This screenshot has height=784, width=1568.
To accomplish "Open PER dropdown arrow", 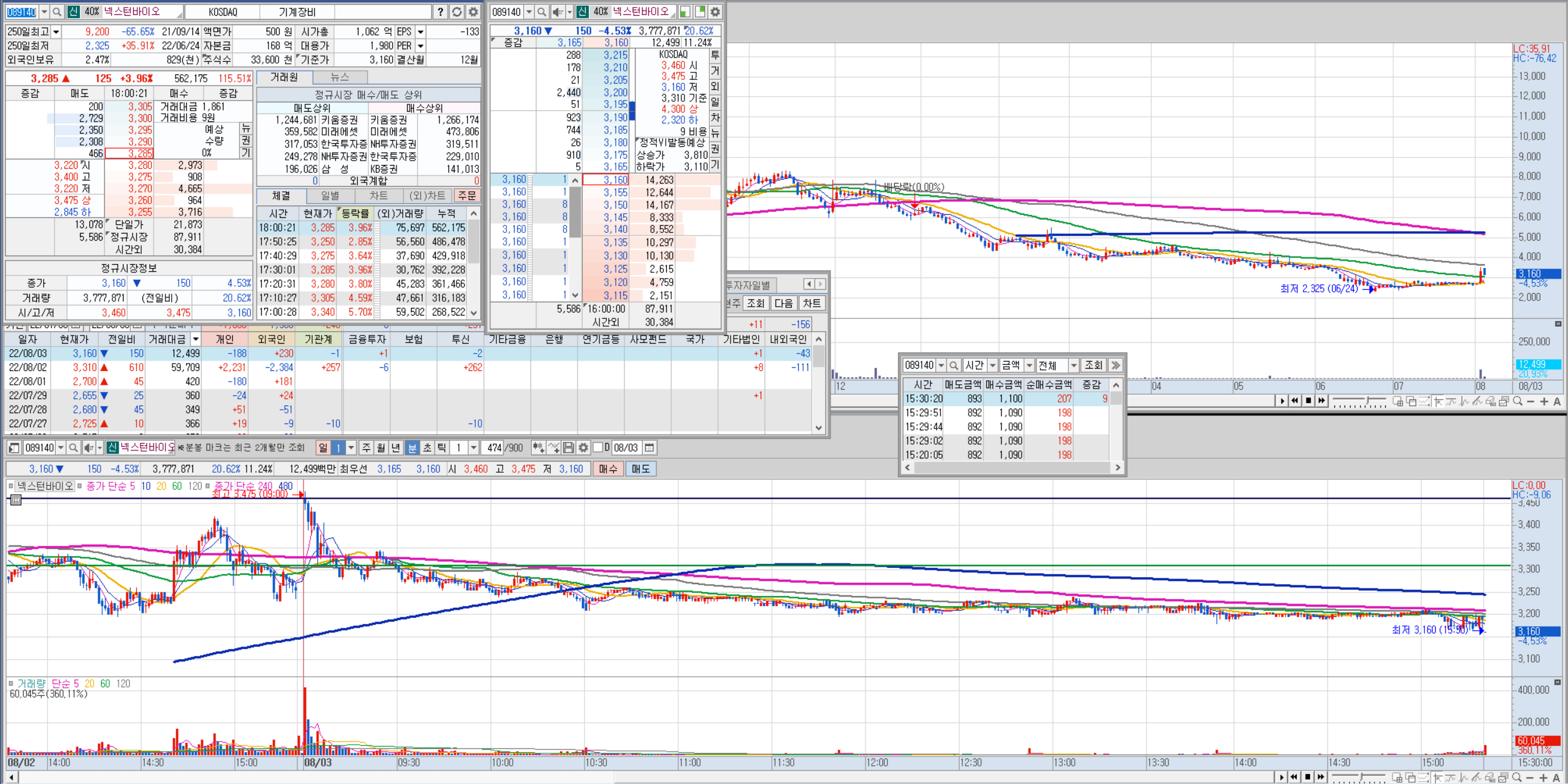I will [420, 46].
